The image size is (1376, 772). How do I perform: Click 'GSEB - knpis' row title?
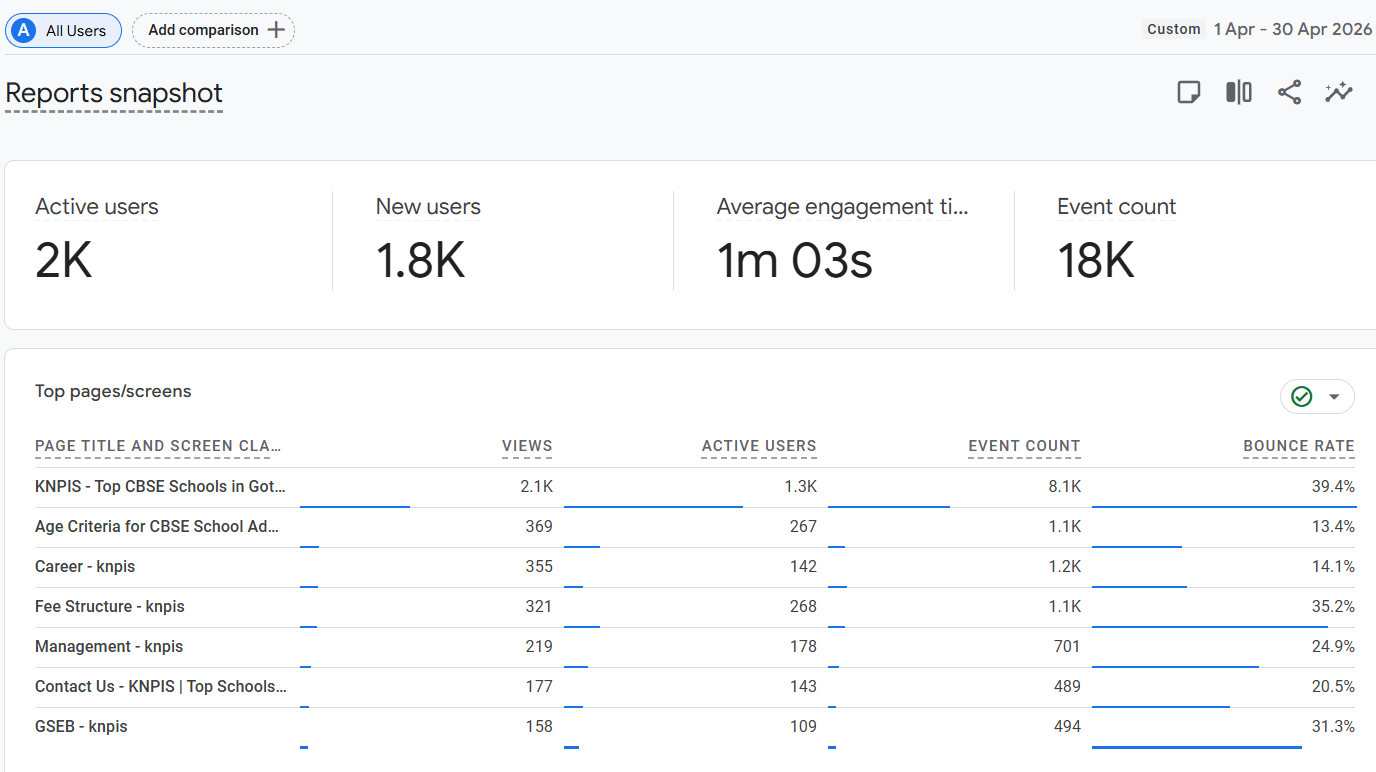pos(81,726)
